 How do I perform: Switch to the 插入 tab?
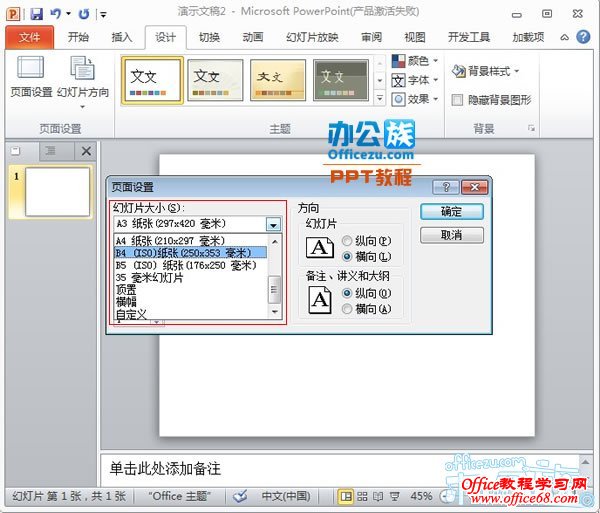[122, 37]
